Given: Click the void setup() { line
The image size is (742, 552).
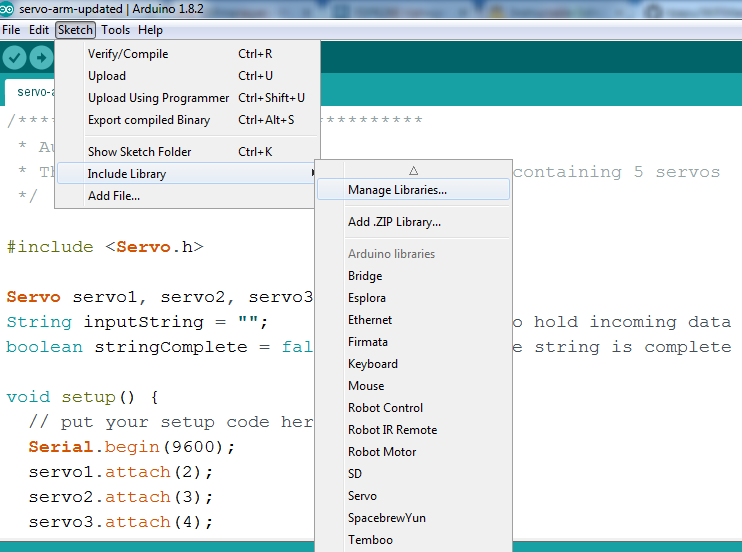Looking at the screenshot, I should (x=83, y=397).
